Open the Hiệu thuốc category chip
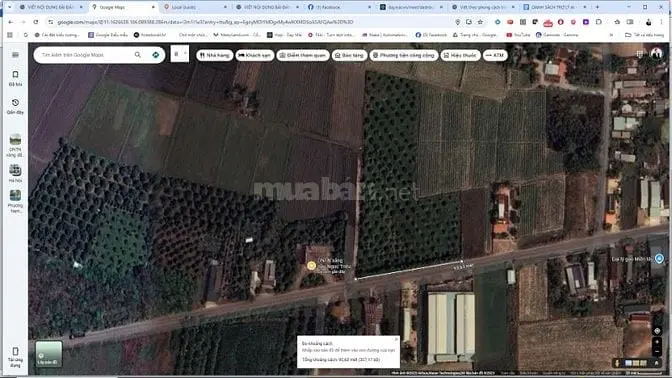Viewport: 672px width, 378px height. point(460,55)
